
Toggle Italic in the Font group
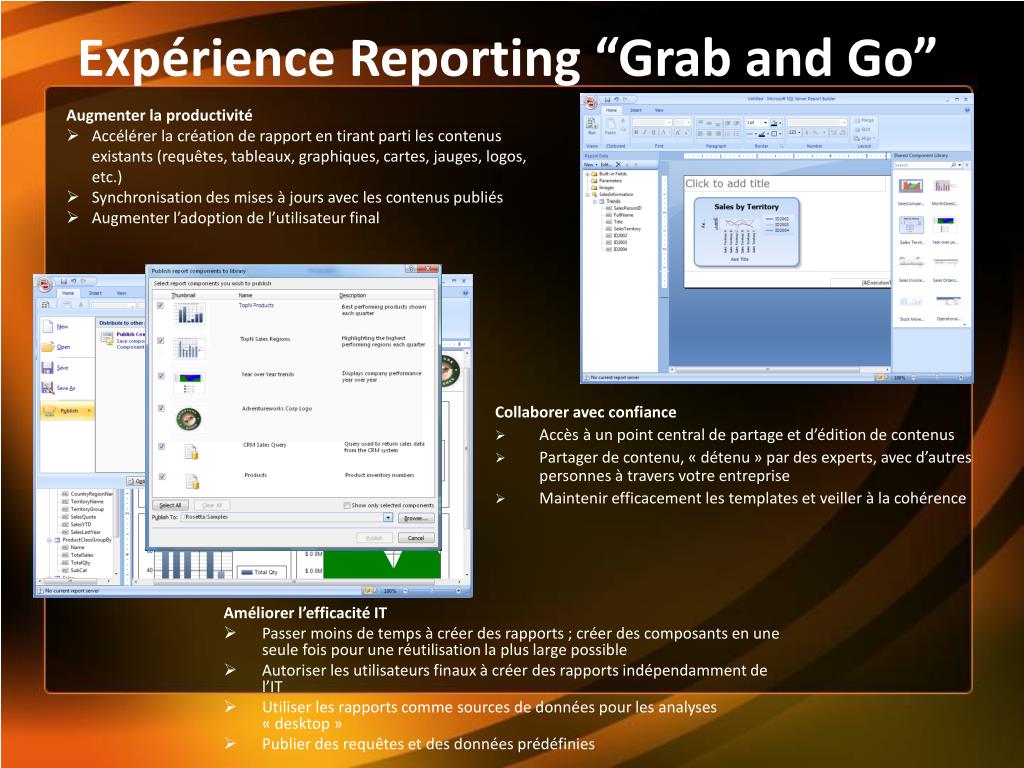click(645, 132)
